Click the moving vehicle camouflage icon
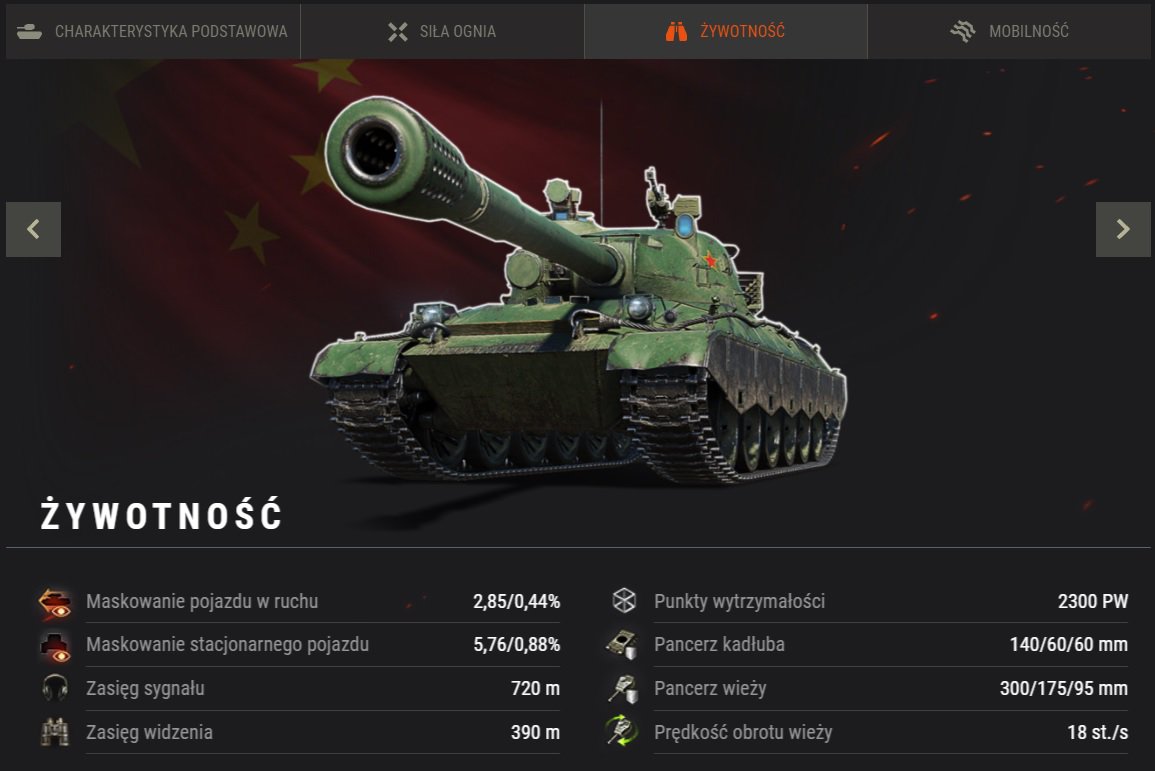The image size is (1155, 771). click(x=55, y=602)
